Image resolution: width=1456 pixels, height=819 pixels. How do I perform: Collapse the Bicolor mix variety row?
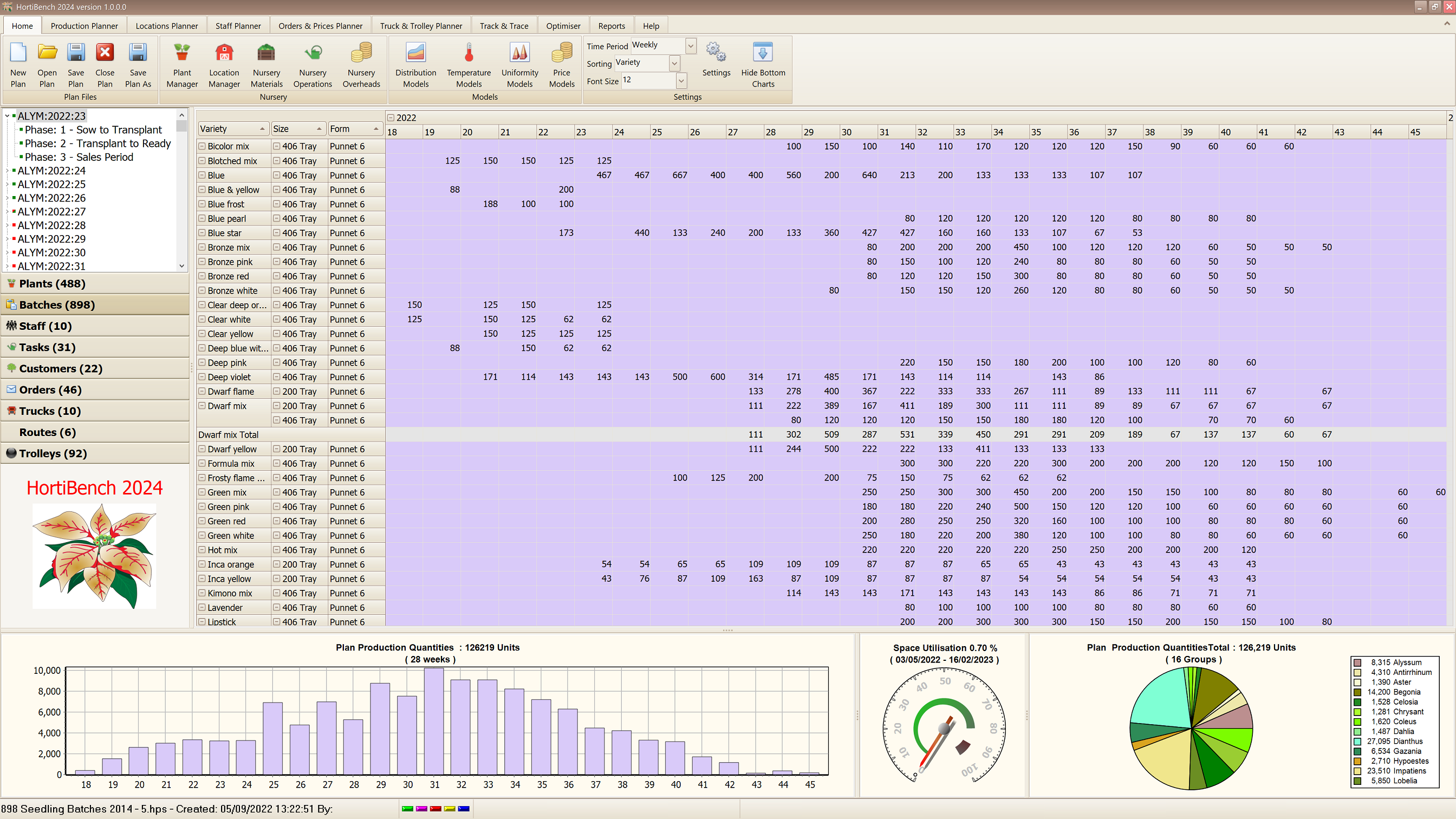click(202, 146)
